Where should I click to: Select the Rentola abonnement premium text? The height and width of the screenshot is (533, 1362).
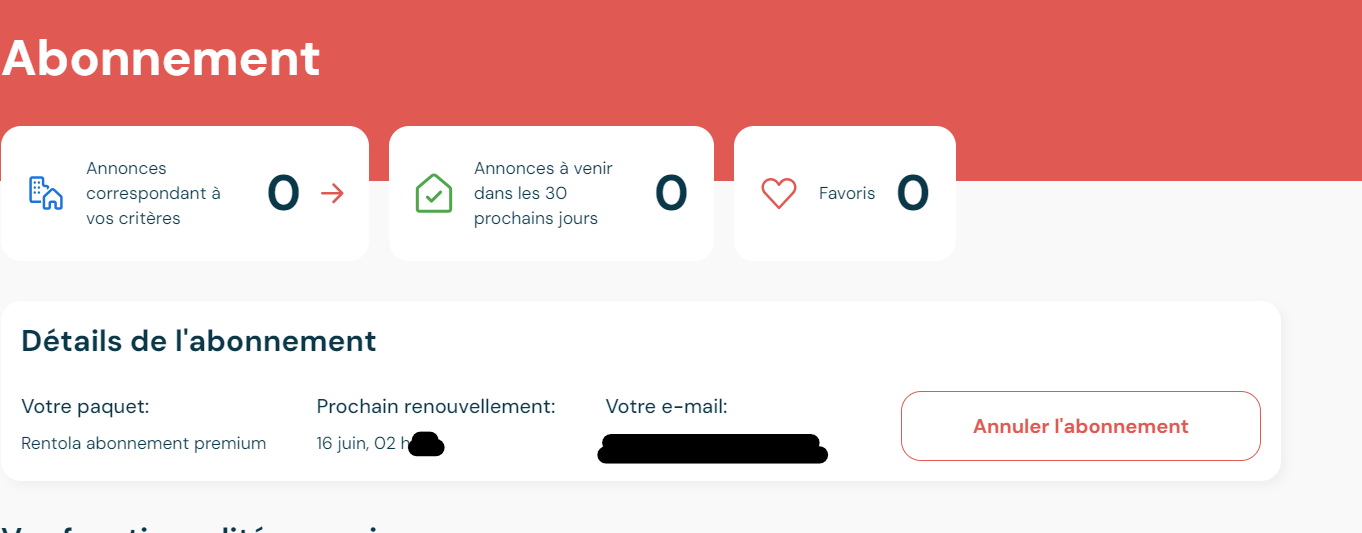click(144, 443)
